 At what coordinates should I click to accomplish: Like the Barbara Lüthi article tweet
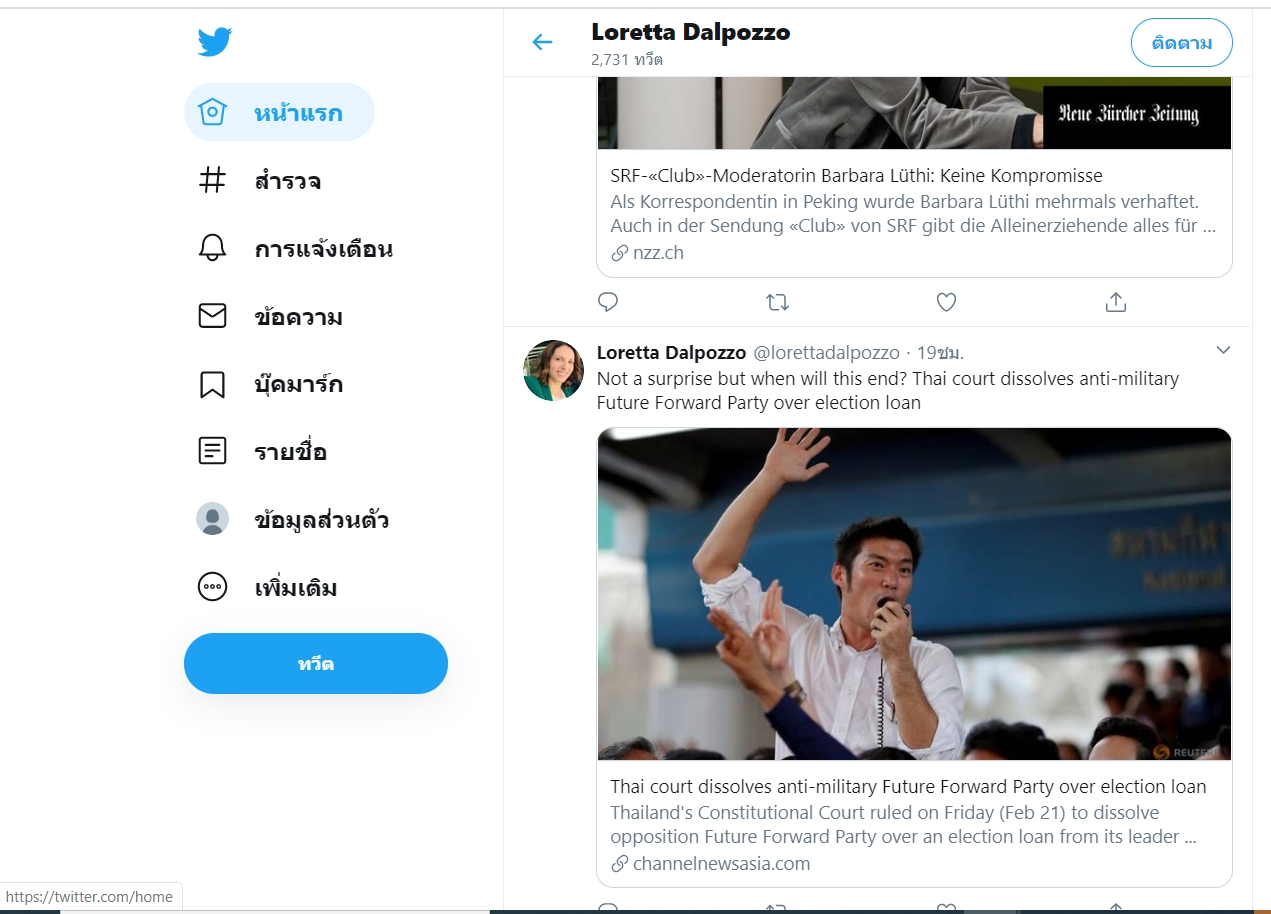[x=946, y=301]
